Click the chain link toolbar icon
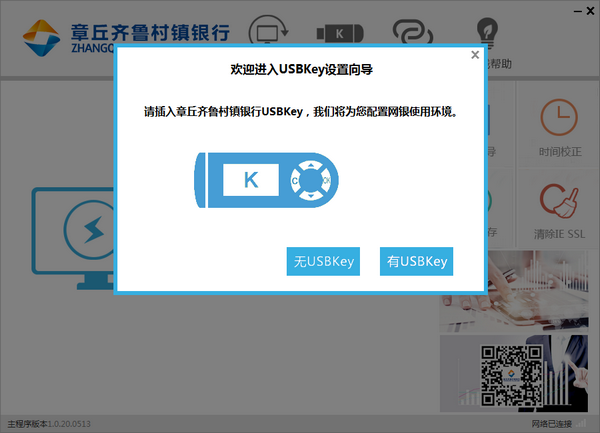600x433 pixels. 413,32
